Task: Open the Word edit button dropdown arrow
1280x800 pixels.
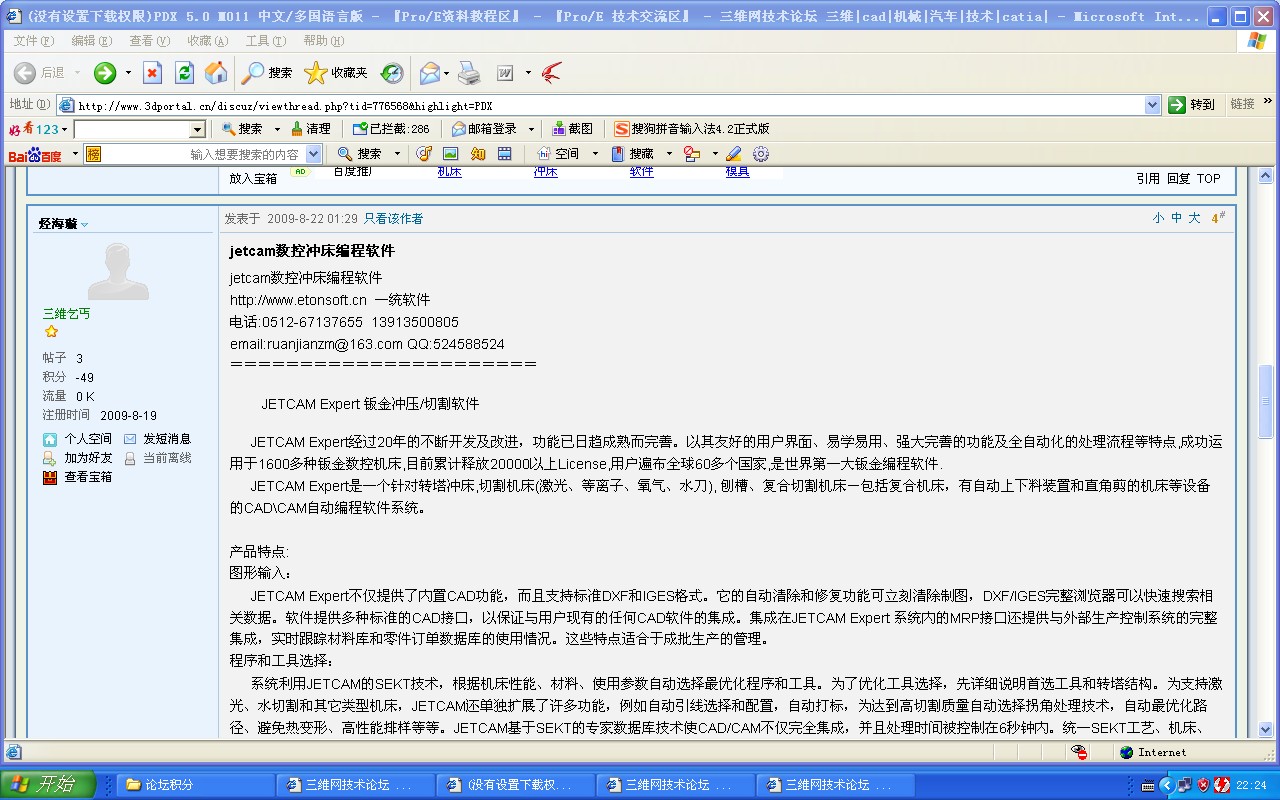Action: (x=526, y=73)
